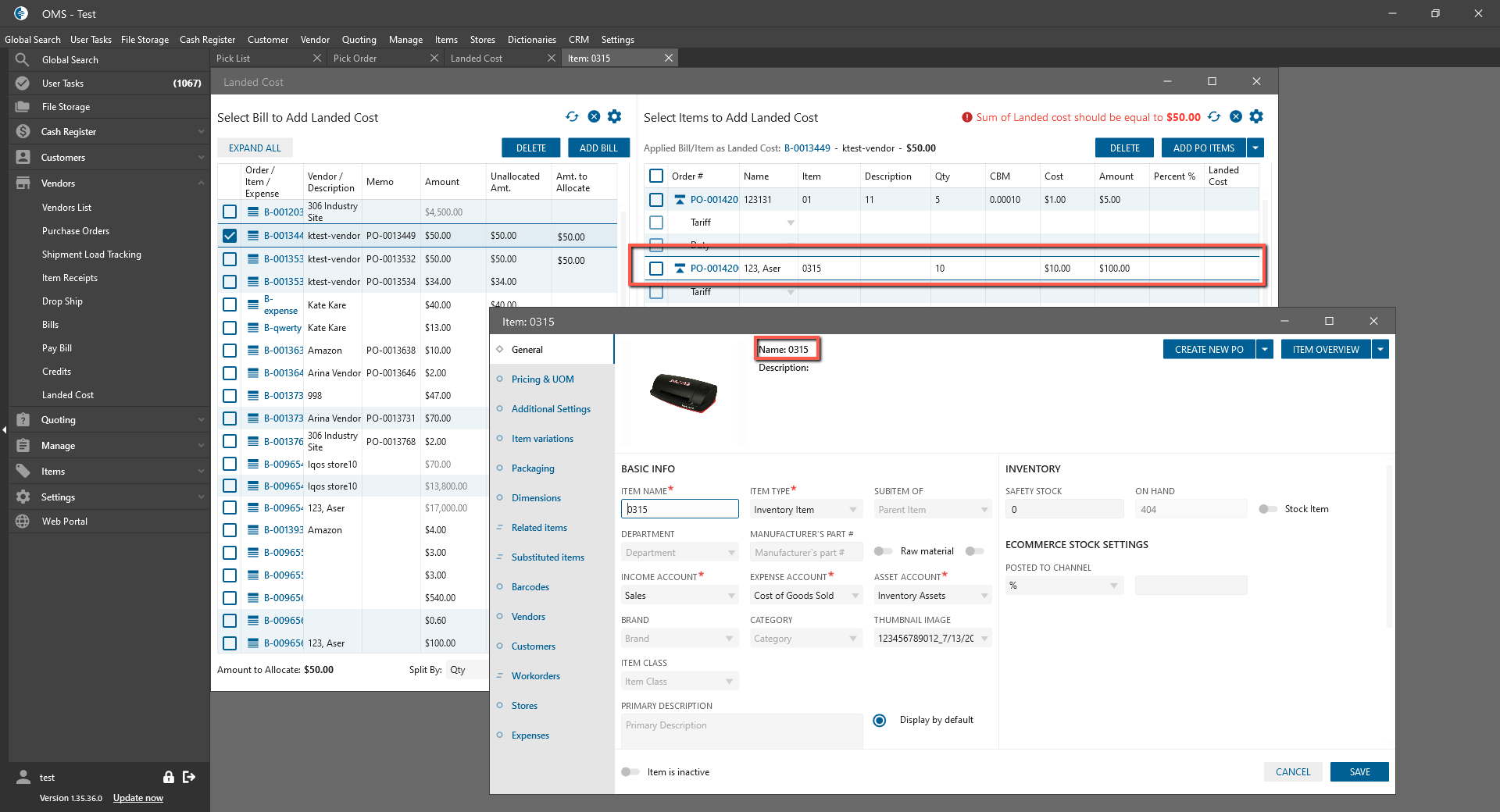The width and height of the screenshot is (1500, 812).
Task: Click the Web Portal globe icon
Action: click(x=23, y=522)
